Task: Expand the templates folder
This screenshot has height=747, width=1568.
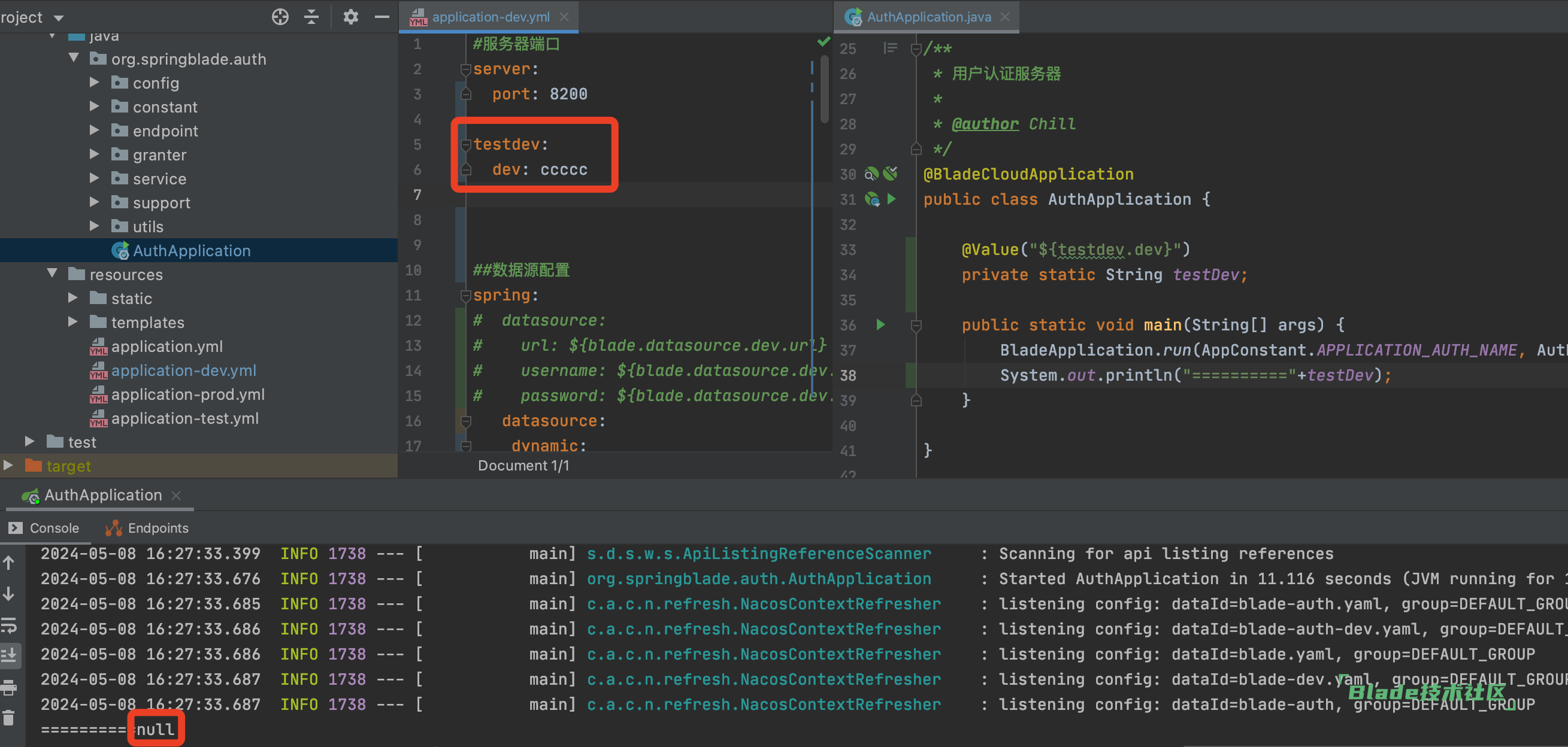Action: point(73,322)
